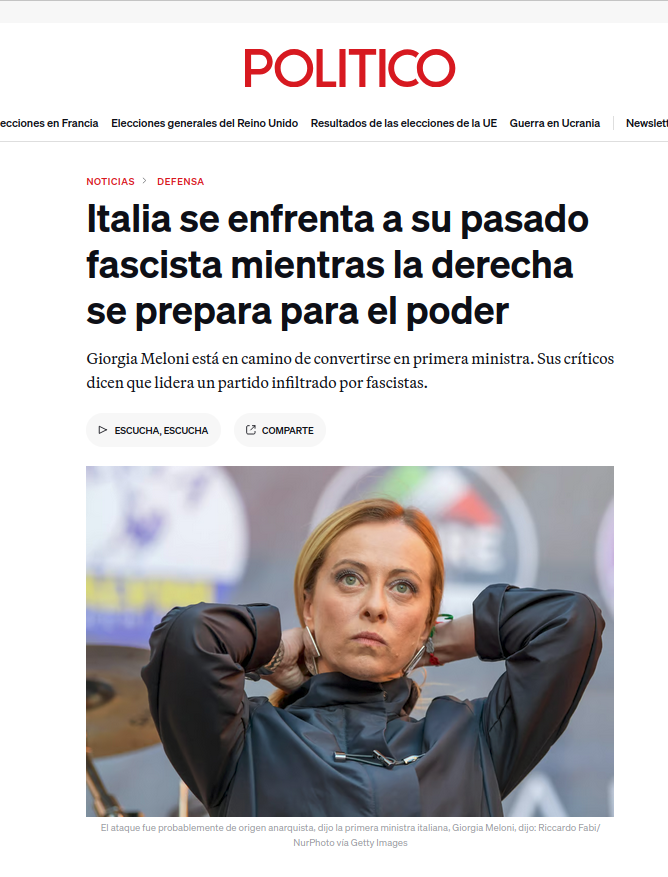Click the word 'fascista' in the headline

tap(154, 265)
